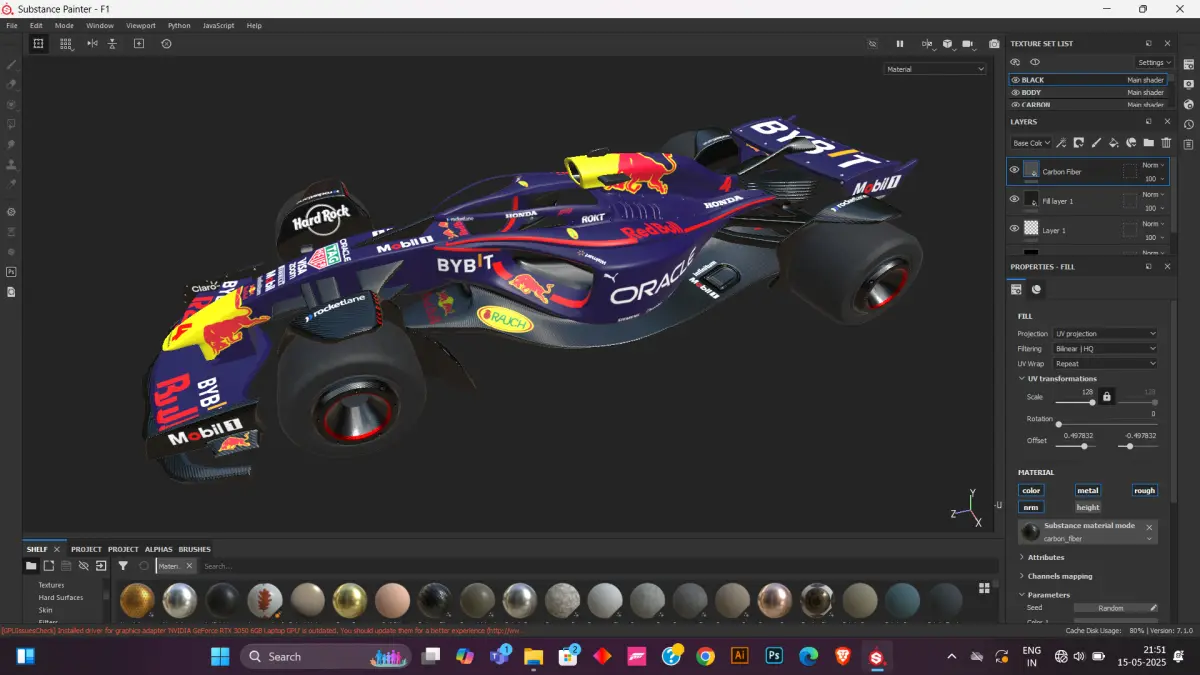The width and height of the screenshot is (1200, 675).
Task: Open Texture Set Settings sidebar icon
Action: click(x=1189, y=64)
